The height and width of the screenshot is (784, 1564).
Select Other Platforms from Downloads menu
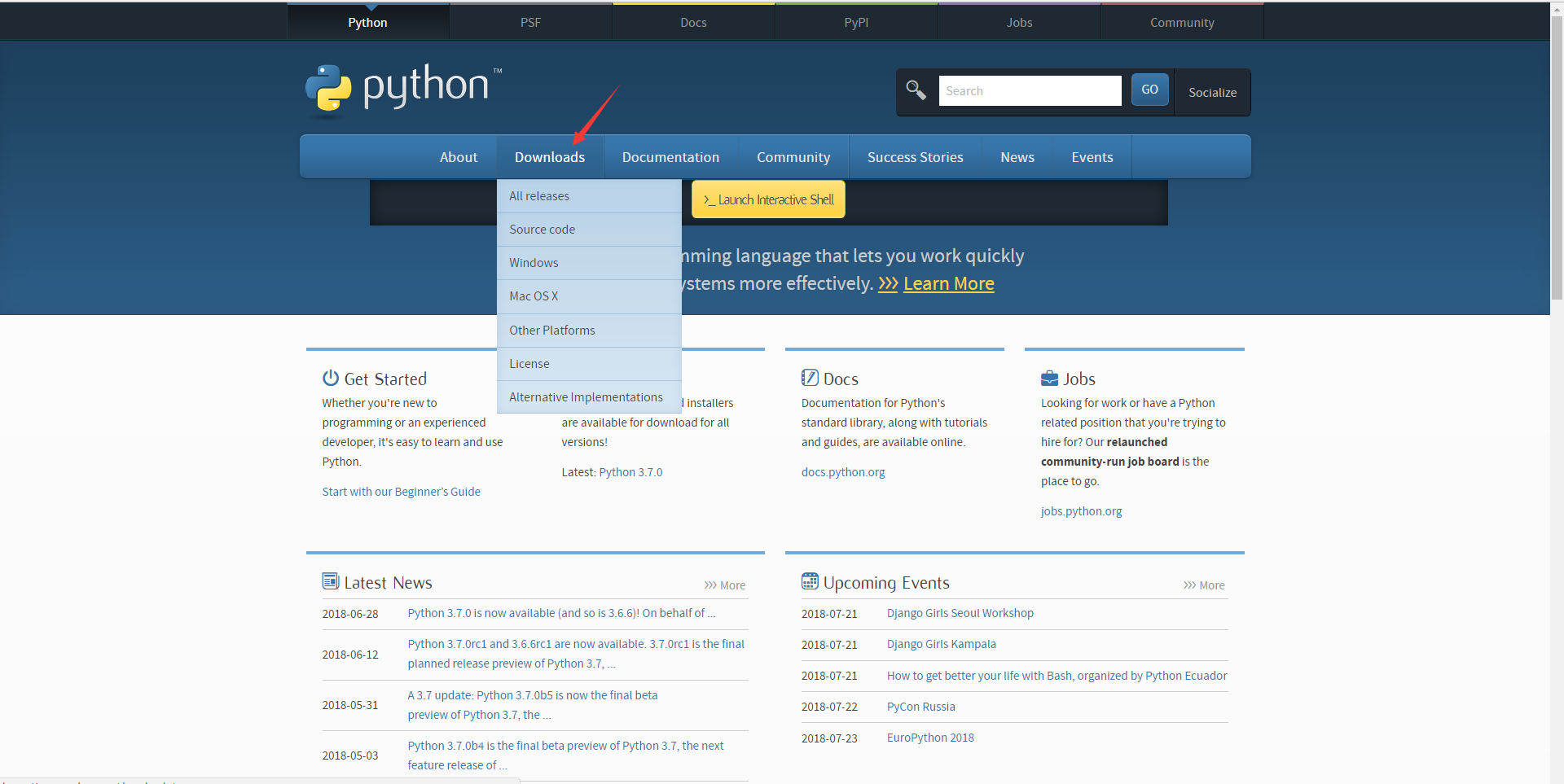tap(589, 331)
